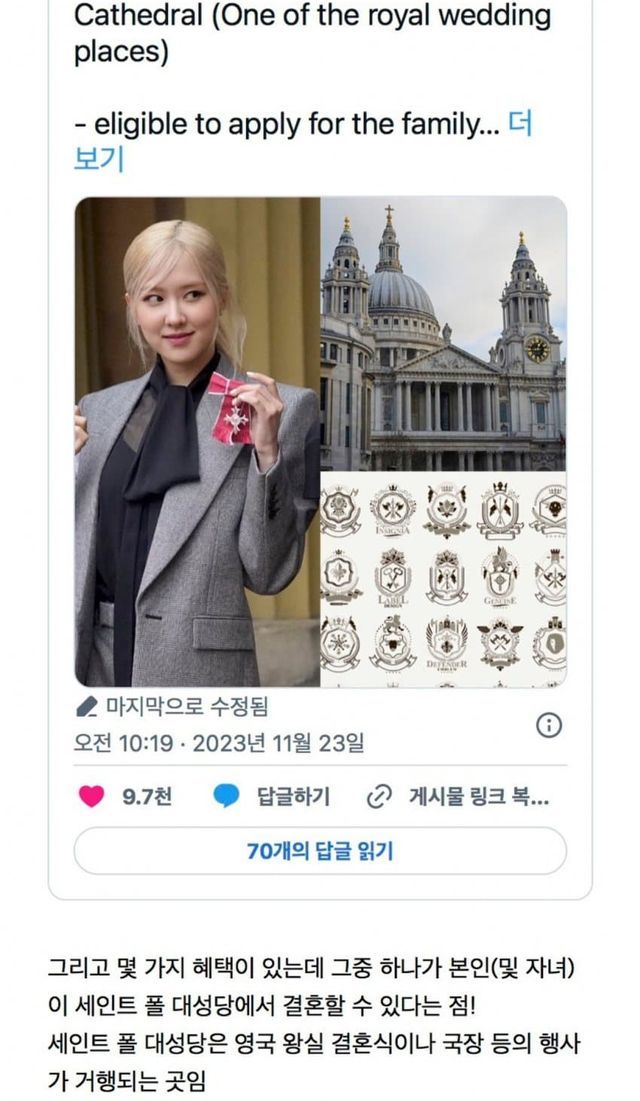This screenshot has height=1101, width=640.
Task: Click the chain link copy icon
Action: 379,796
